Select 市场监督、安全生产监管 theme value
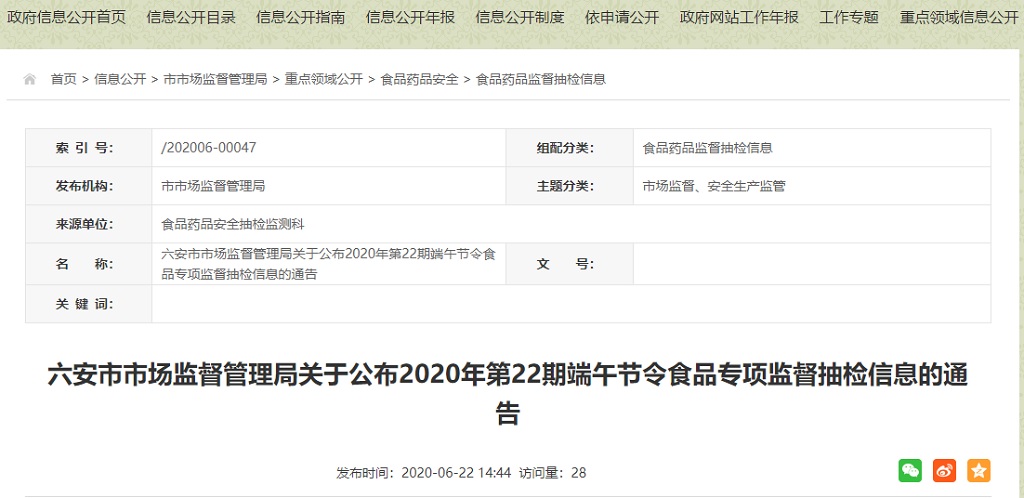 (714, 186)
